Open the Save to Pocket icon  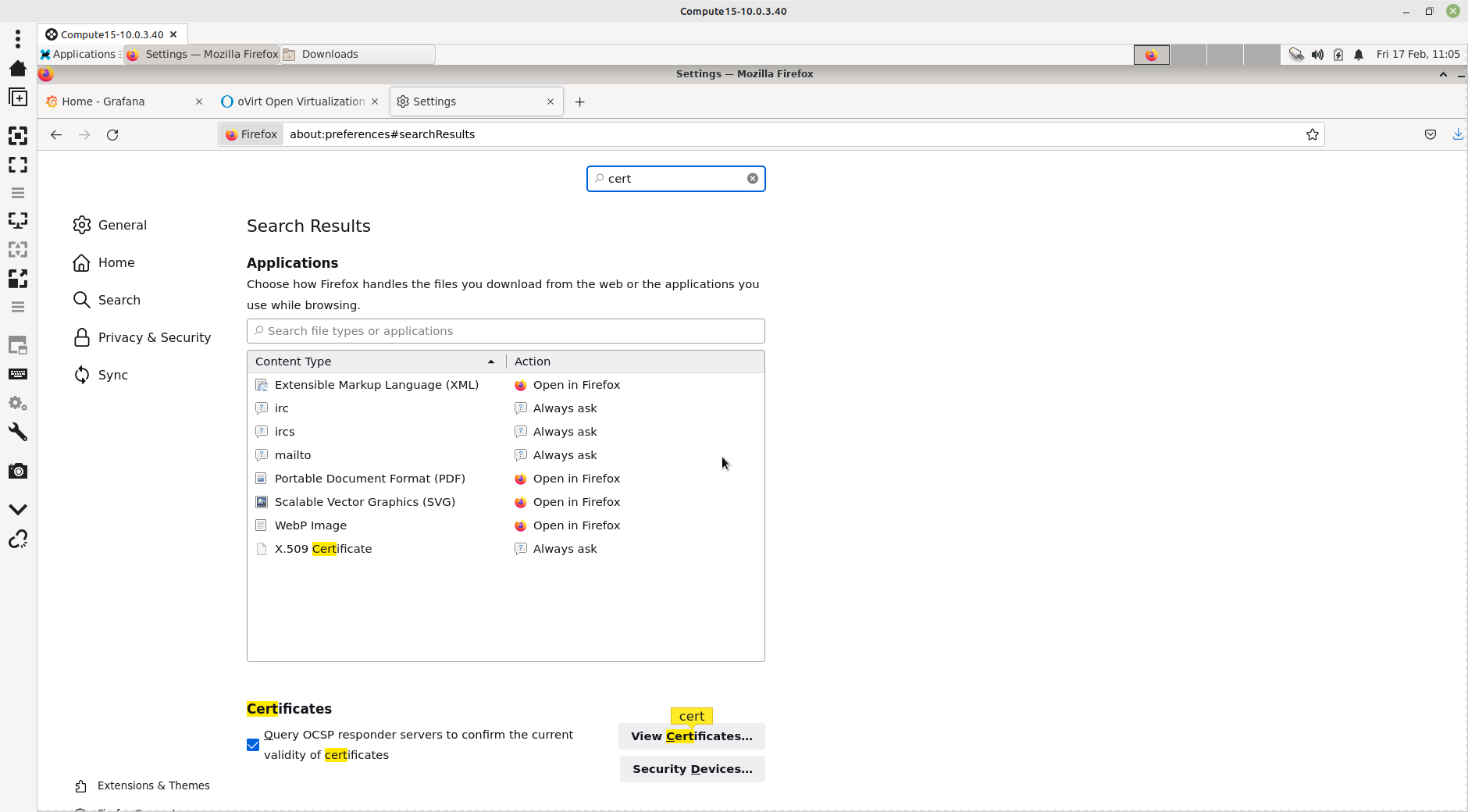pyautogui.click(x=1430, y=135)
